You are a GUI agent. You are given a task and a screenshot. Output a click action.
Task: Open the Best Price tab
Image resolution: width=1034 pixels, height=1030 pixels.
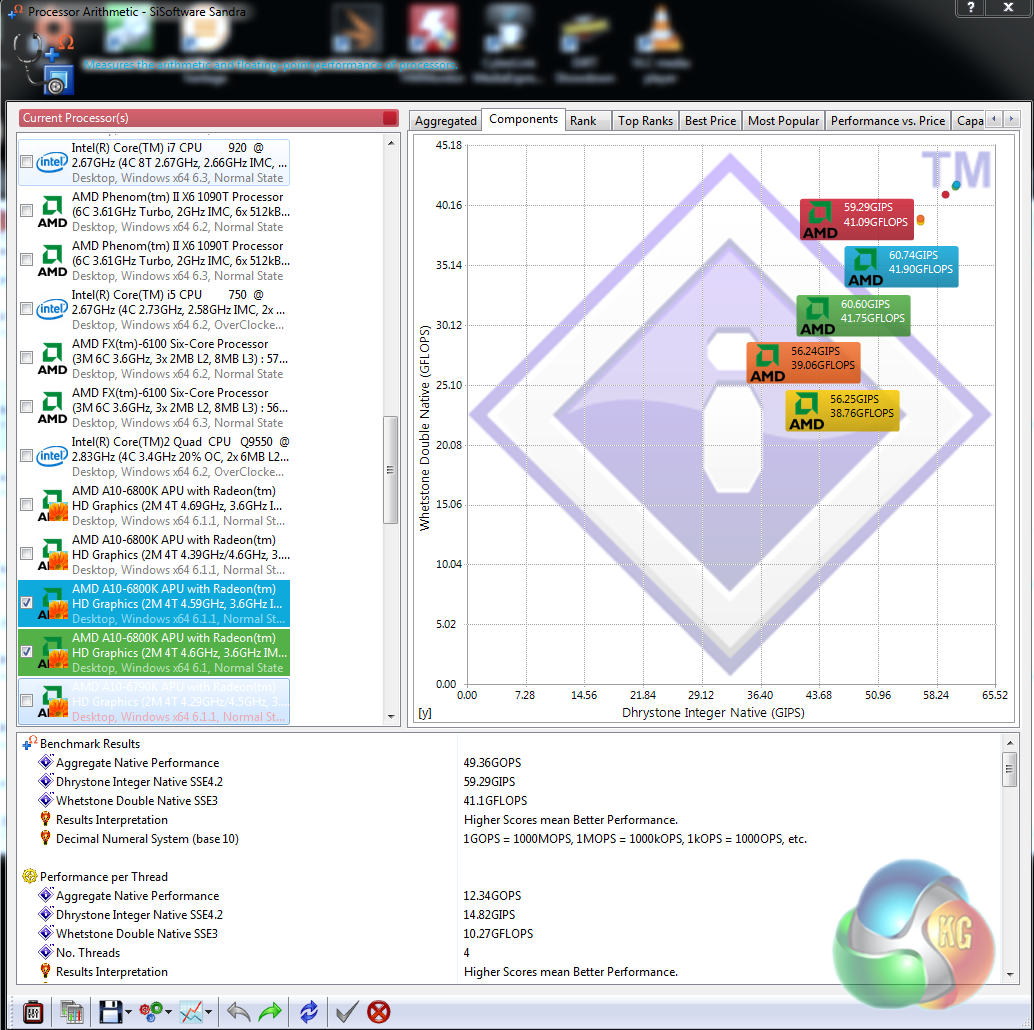click(x=710, y=121)
